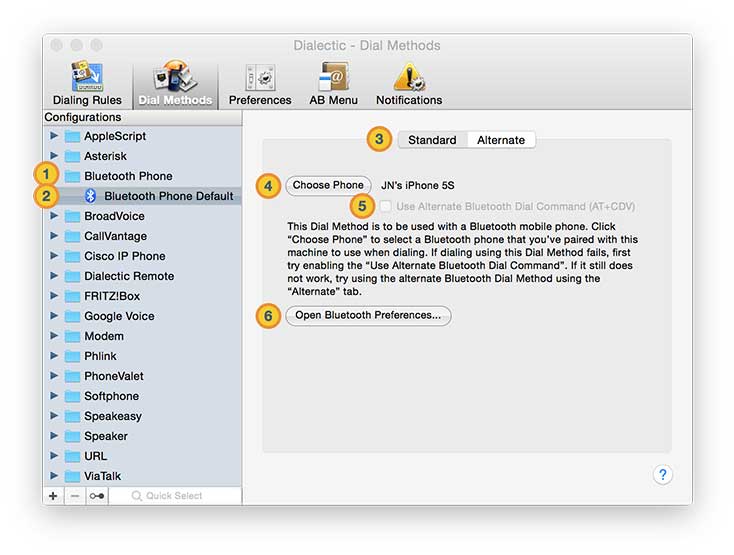
Task: Add a configuration with the plus button
Action: tap(53, 496)
